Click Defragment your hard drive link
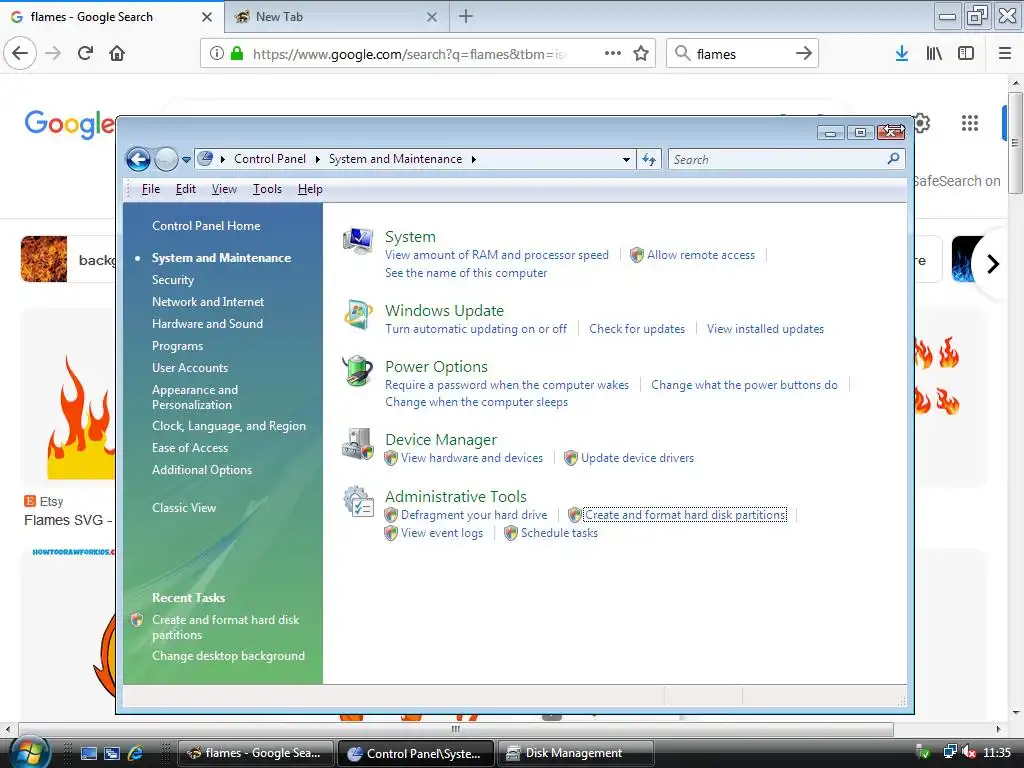1024x768 pixels. [x=474, y=515]
